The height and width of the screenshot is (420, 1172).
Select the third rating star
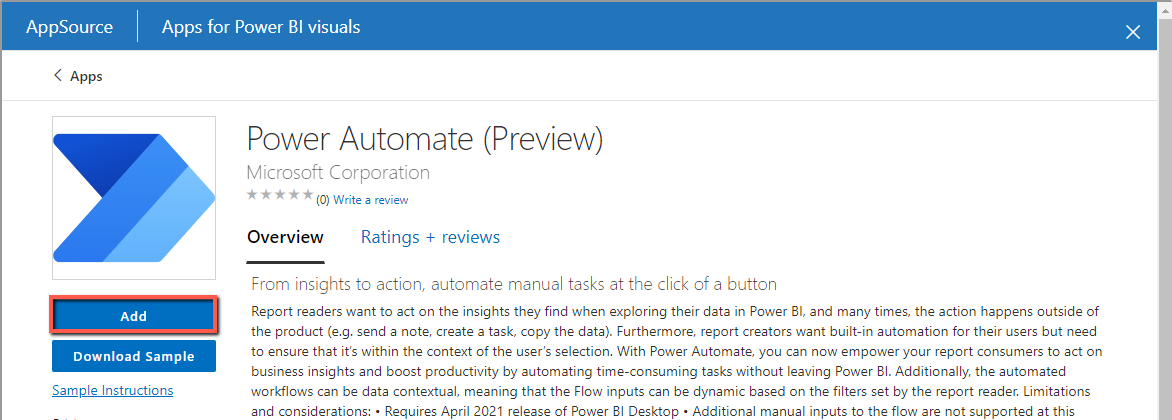point(280,194)
